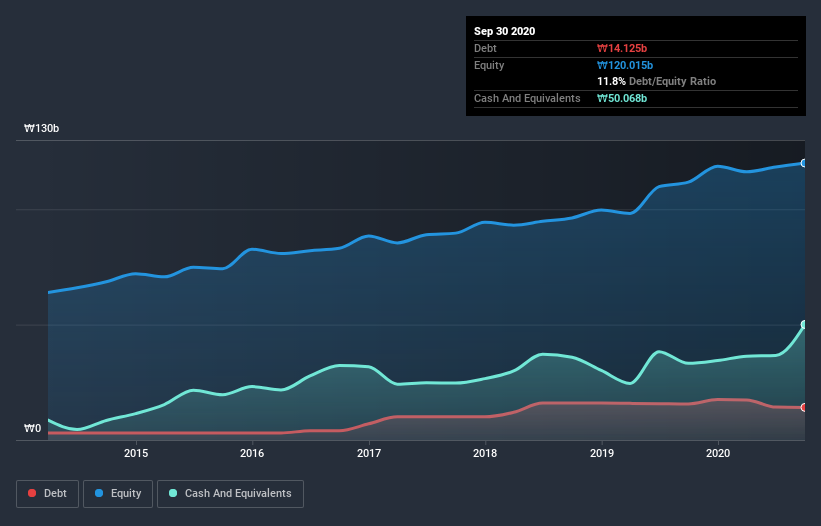Click the Equity row label in tooltip
The image size is (821, 526).
[489, 65]
